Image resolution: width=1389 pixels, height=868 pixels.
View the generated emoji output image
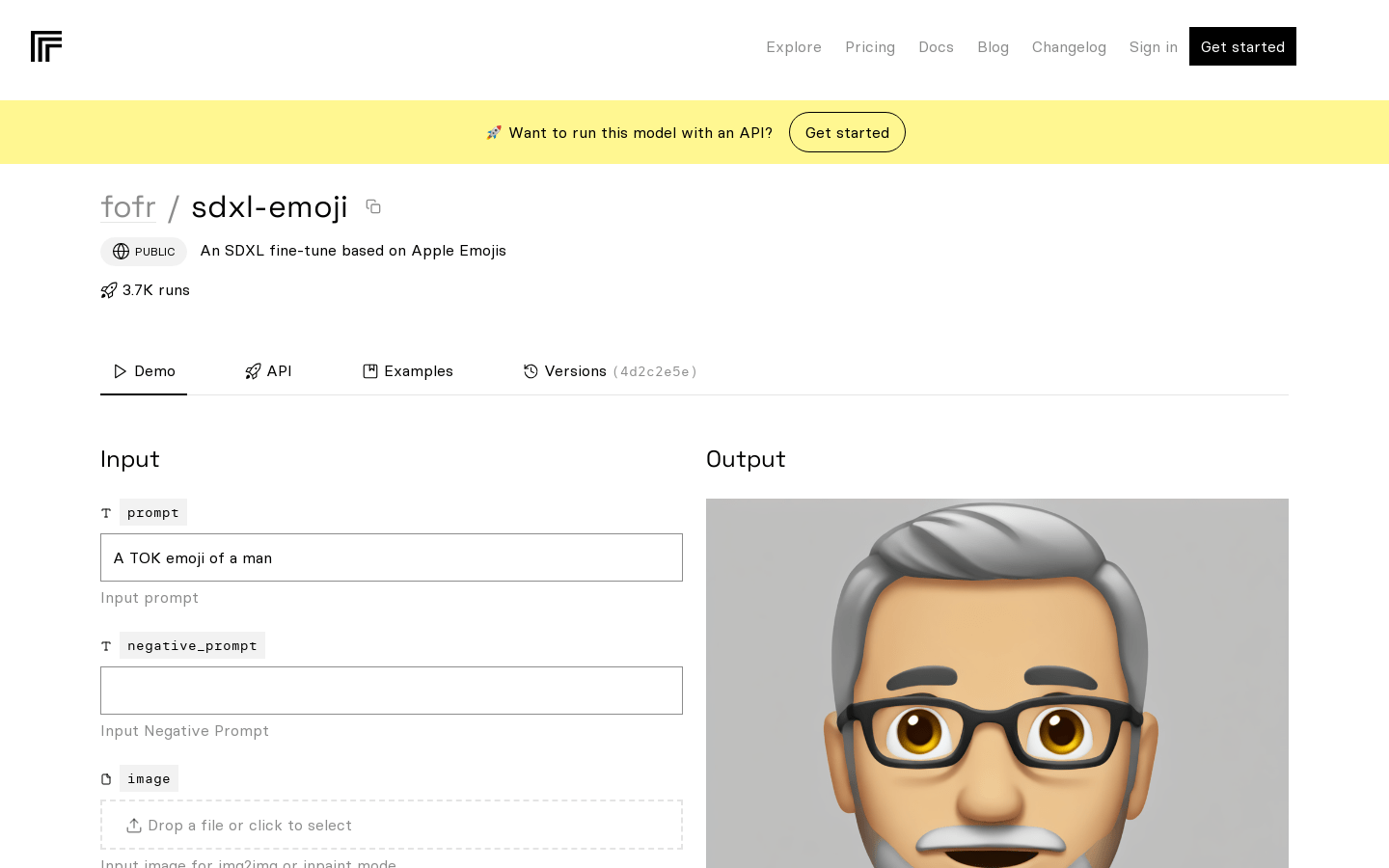(x=996, y=683)
